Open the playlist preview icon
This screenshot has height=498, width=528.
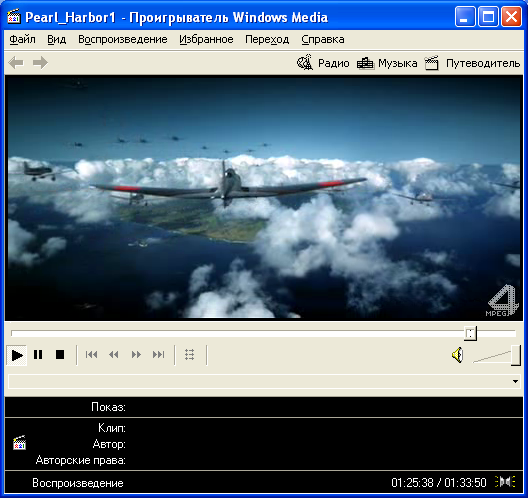[190, 355]
